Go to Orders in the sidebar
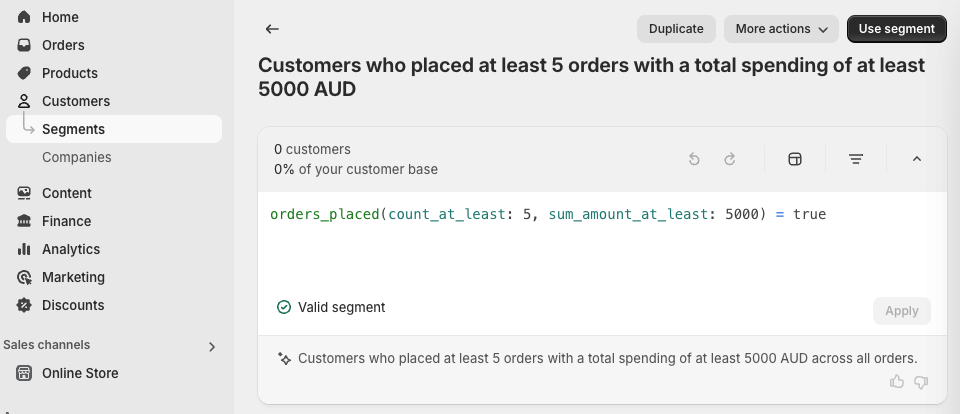 tap(63, 45)
